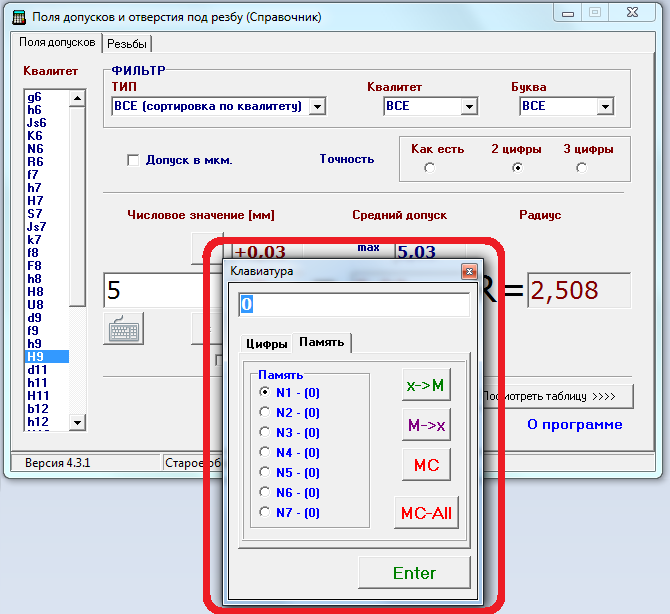
Task: Click the radius field showing 2,508
Action: [579, 291]
